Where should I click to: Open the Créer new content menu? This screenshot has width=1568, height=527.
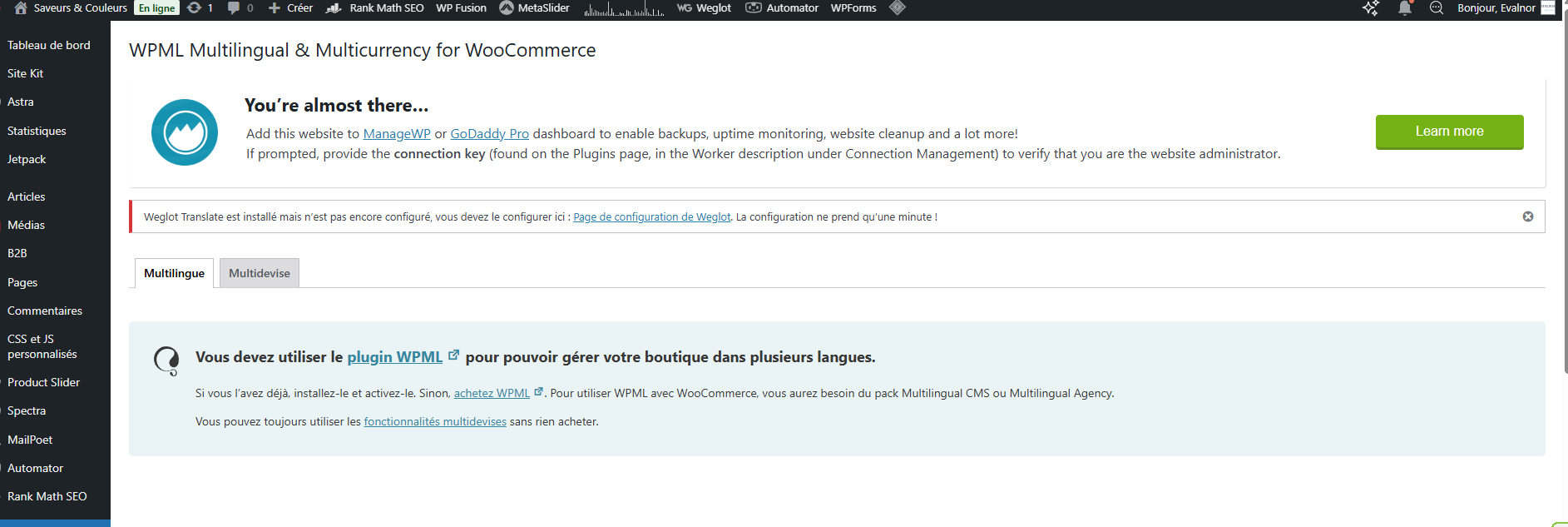[290, 7]
